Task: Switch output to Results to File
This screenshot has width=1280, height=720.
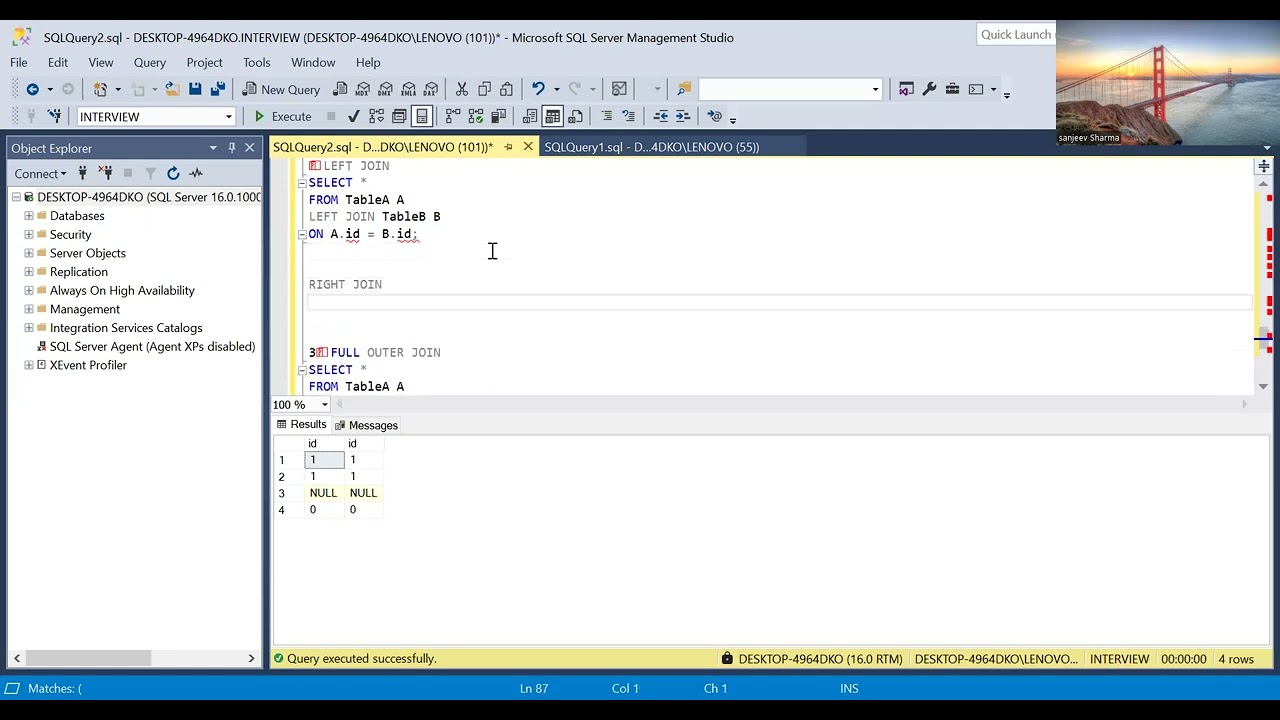Action: coord(575,116)
